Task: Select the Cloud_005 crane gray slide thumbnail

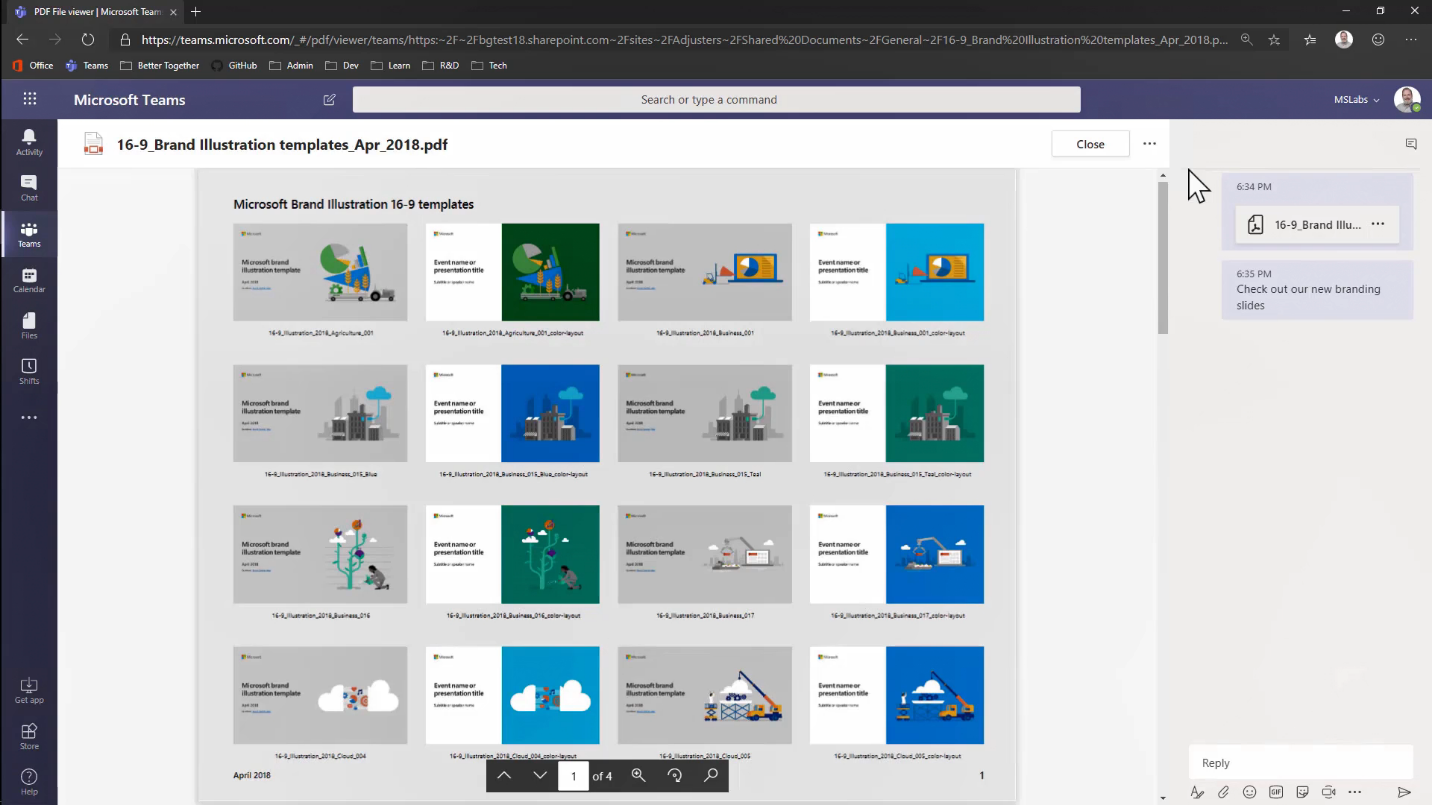Action: coord(705,695)
